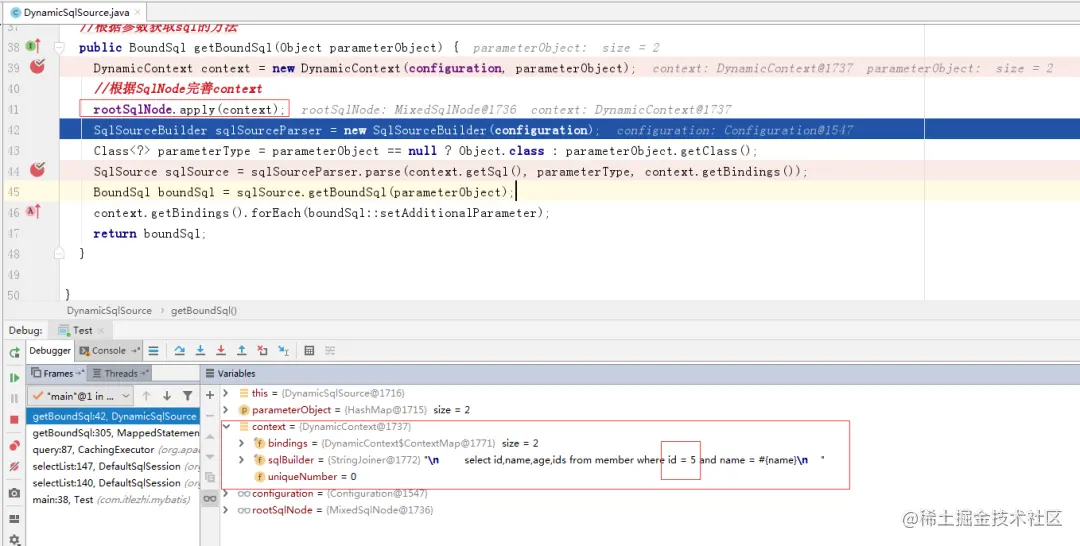Screen dimensions: 1080x546
Task: Remove watch with the minus icon
Action: [x=210, y=415]
